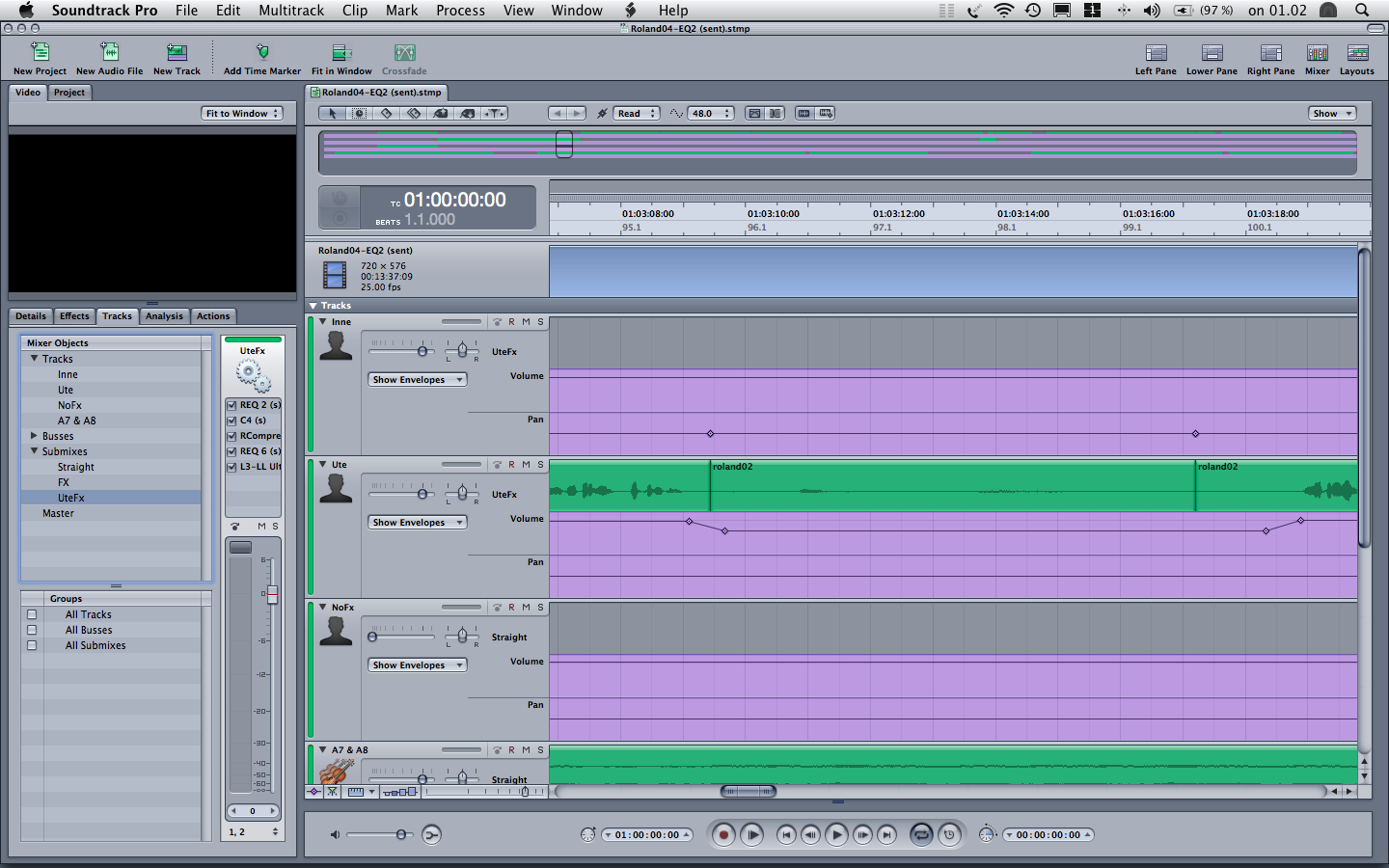This screenshot has height=868, width=1389.
Task: Create a New Project from the toolbar
Action: coord(41,58)
